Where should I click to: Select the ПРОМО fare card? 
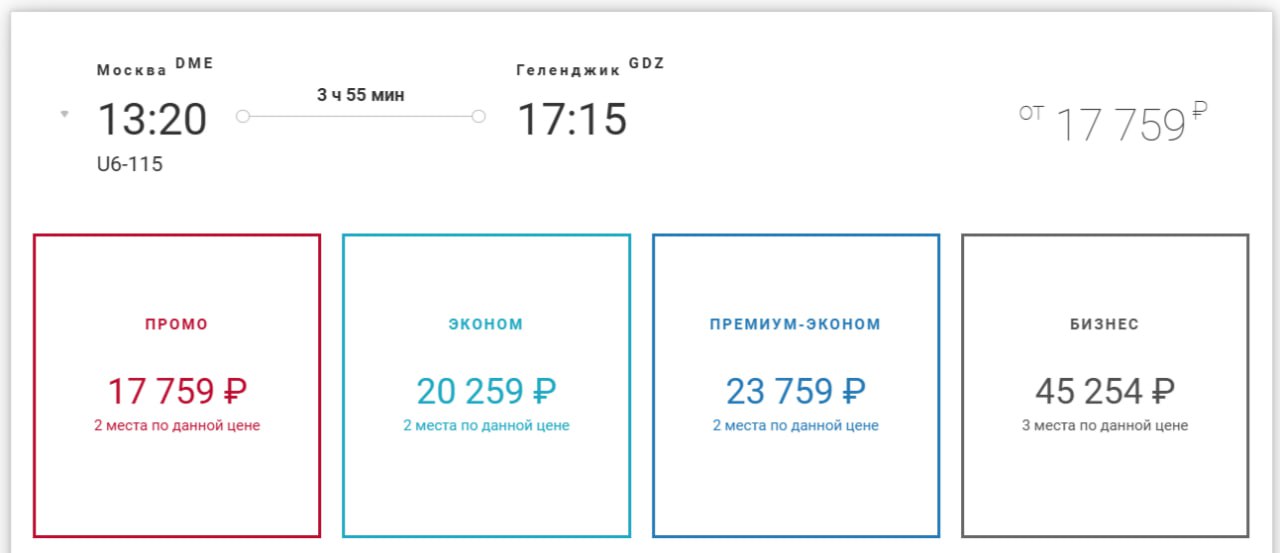tap(177, 386)
